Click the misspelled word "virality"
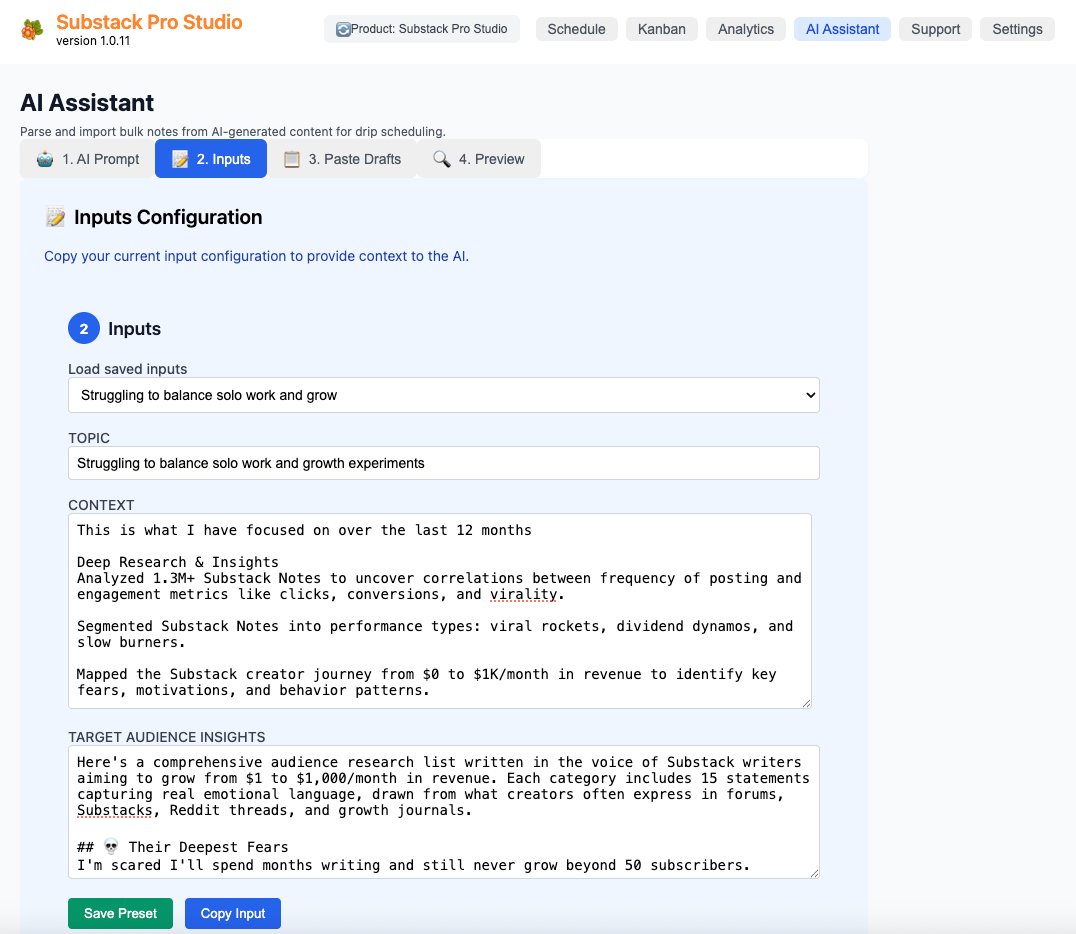Image resolution: width=1076 pixels, height=934 pixels. (x=523, y=594)
